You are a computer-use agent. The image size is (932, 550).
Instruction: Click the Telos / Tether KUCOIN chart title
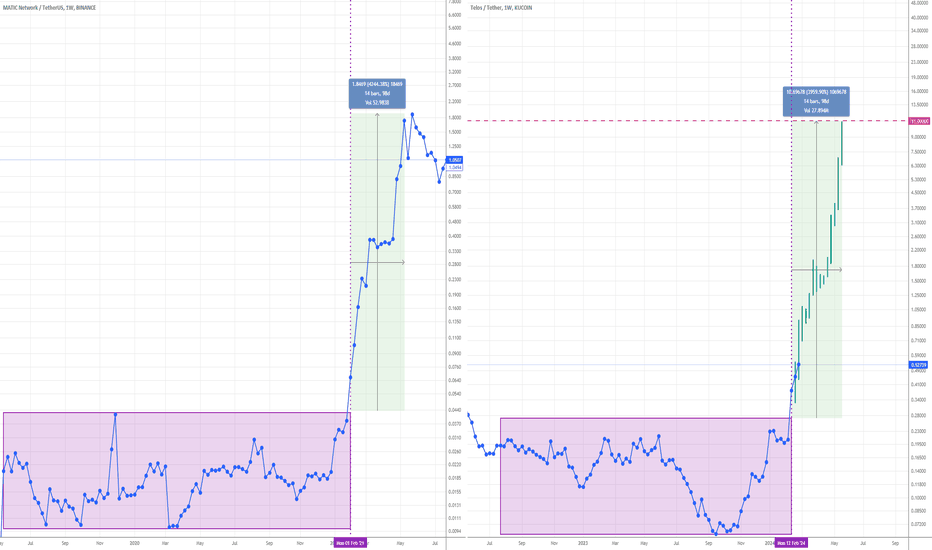[x=501, y=8]
